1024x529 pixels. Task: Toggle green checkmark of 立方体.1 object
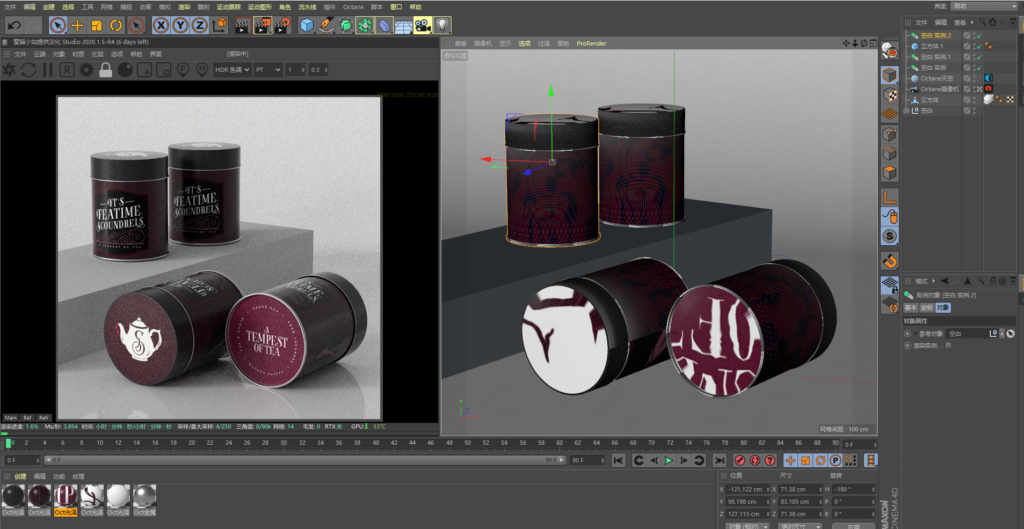(x=978, y=46)
